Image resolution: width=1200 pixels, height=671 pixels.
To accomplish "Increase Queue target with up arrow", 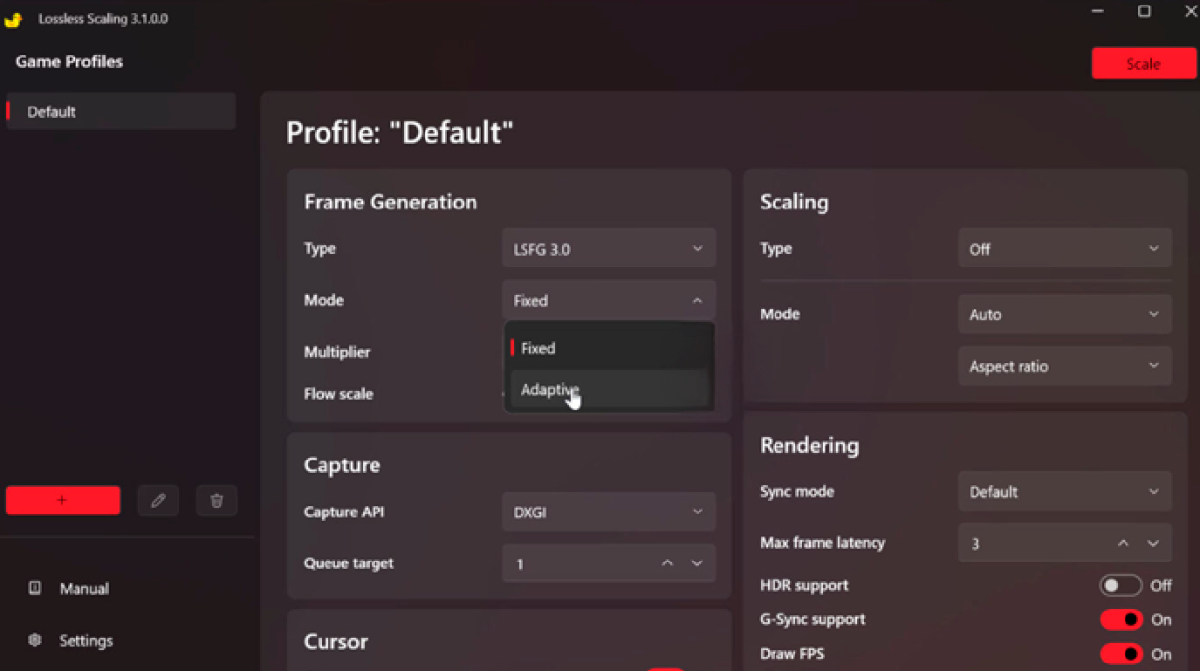I will (x=667, y=564).
